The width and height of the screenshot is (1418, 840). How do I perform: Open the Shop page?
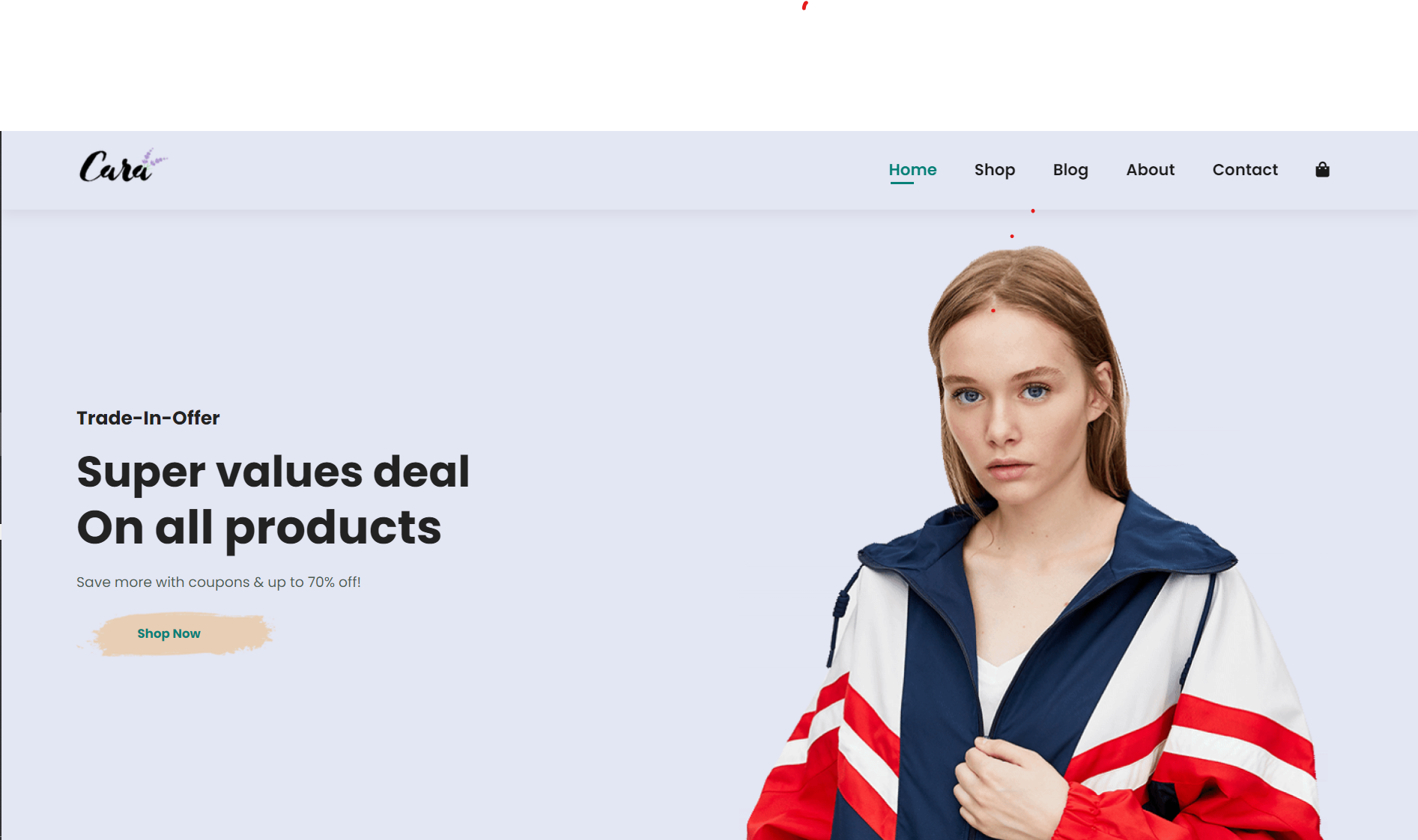[x=995, y=170]
